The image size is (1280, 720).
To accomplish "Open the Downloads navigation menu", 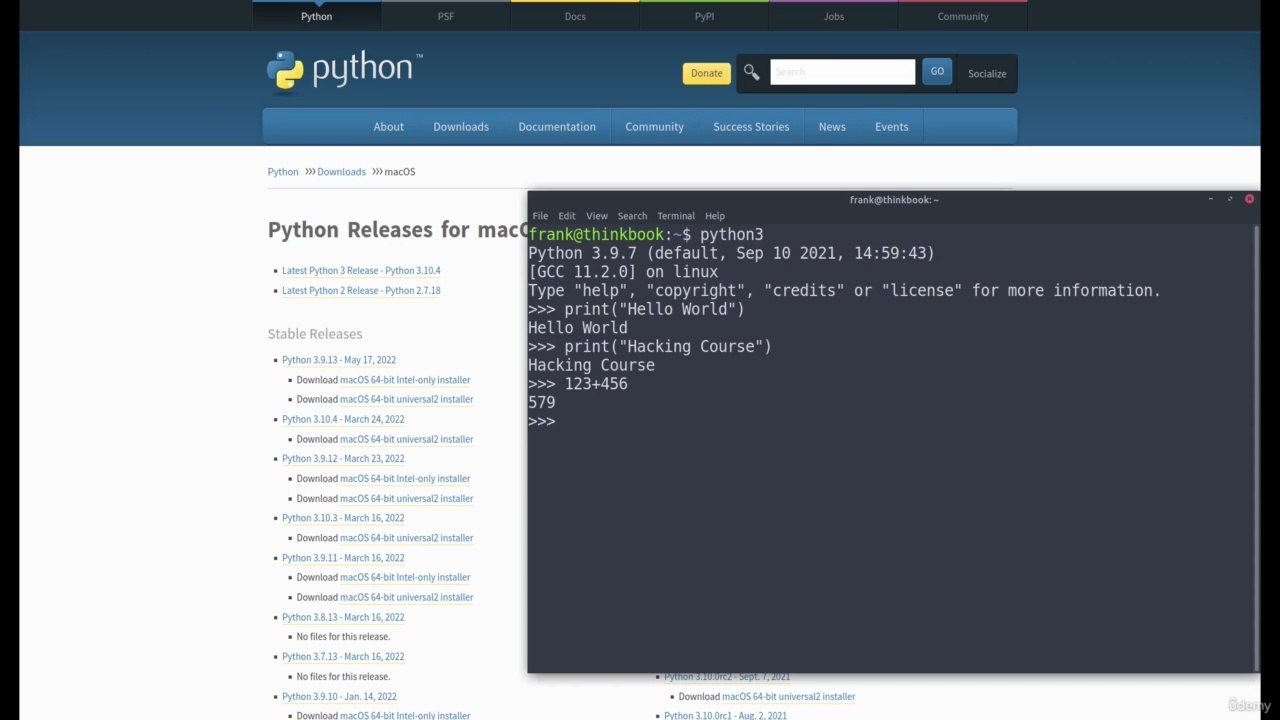I will (461, 127).
